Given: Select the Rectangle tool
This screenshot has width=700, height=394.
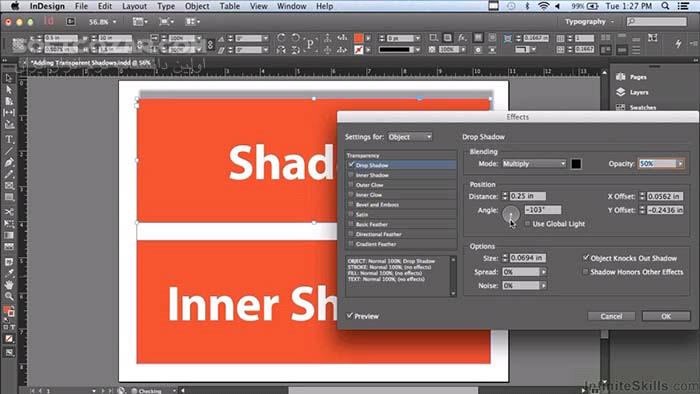Looking at the screenshot, I should (x=8, y=197).
